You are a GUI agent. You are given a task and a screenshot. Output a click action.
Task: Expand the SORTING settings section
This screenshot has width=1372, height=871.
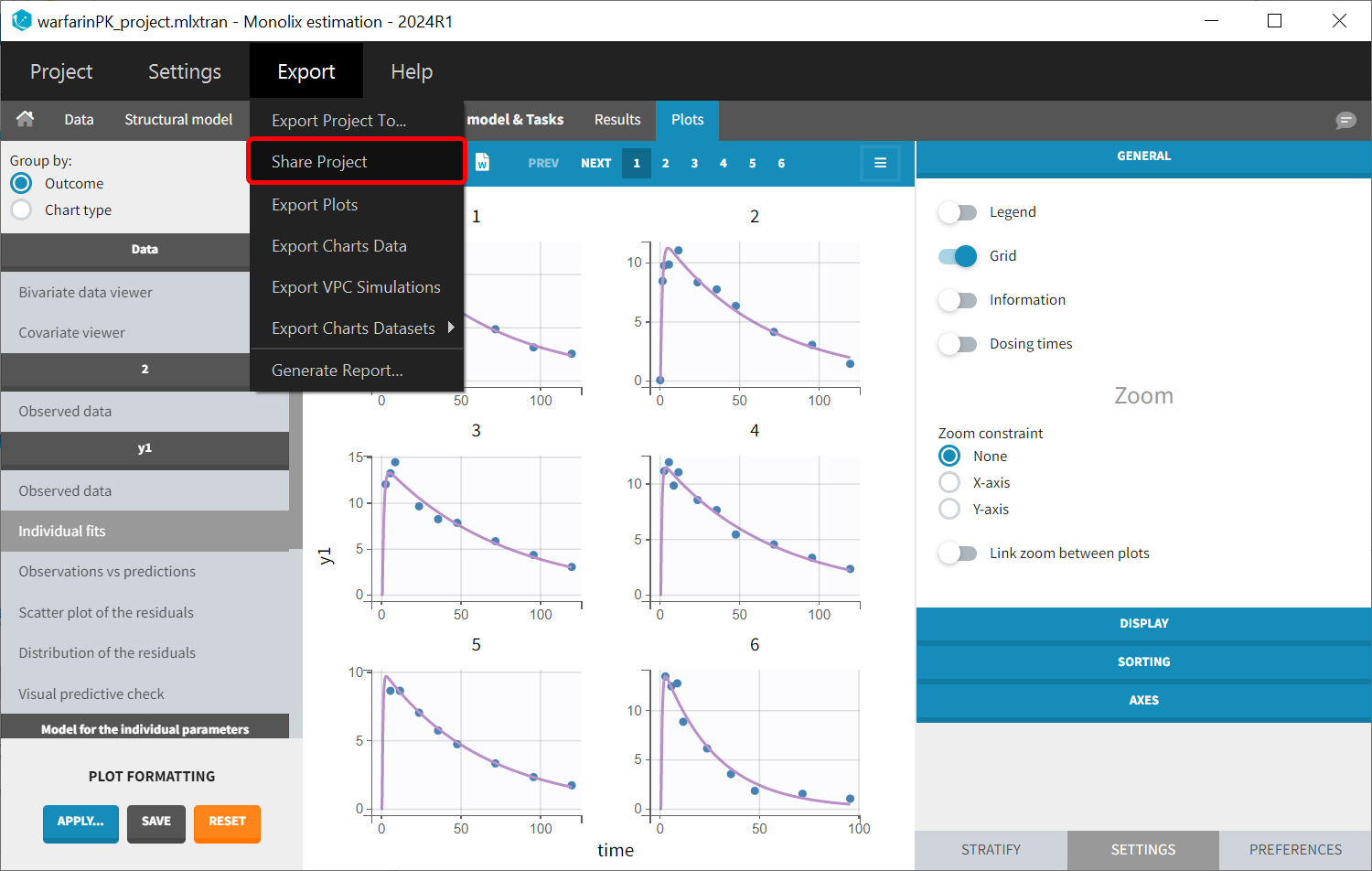tap(1143, 661)
